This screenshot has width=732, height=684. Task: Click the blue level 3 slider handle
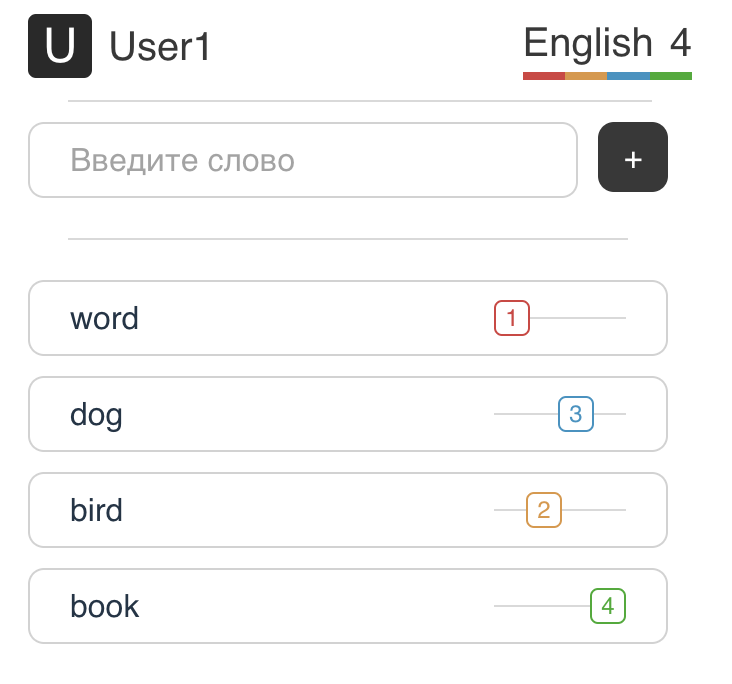click(x=576, y=414)
